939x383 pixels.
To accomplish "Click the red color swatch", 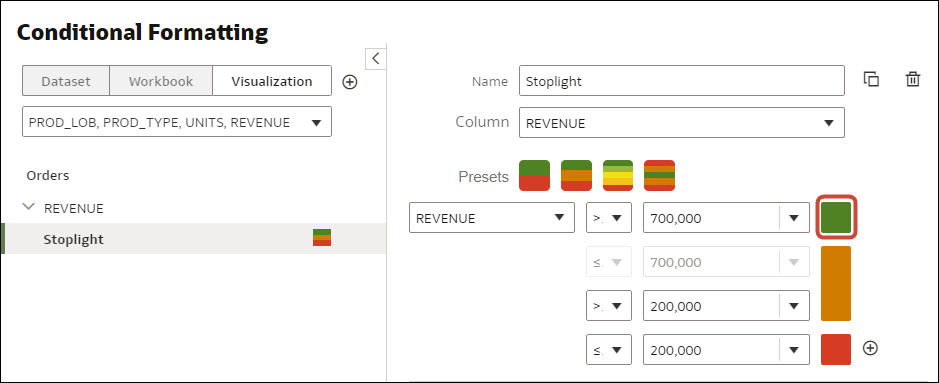I will [836, 349].
